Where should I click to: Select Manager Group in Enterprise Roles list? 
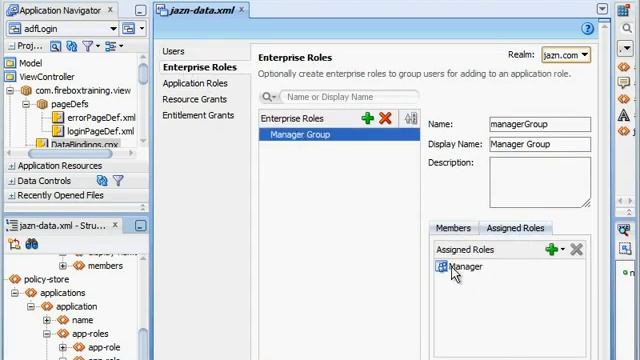pos(339,135)
